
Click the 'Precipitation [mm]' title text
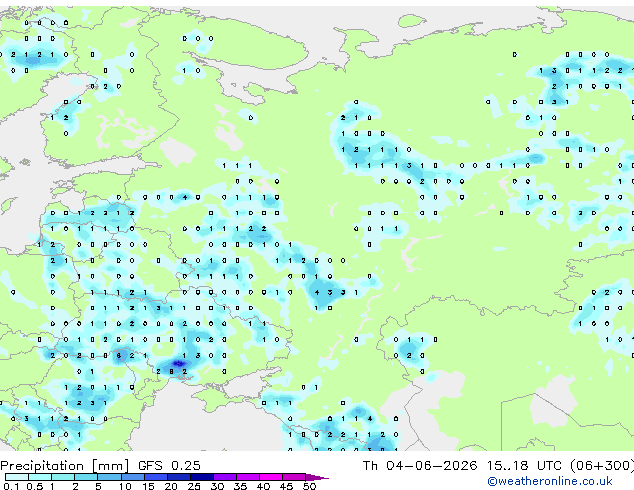(x=64, y=466)
